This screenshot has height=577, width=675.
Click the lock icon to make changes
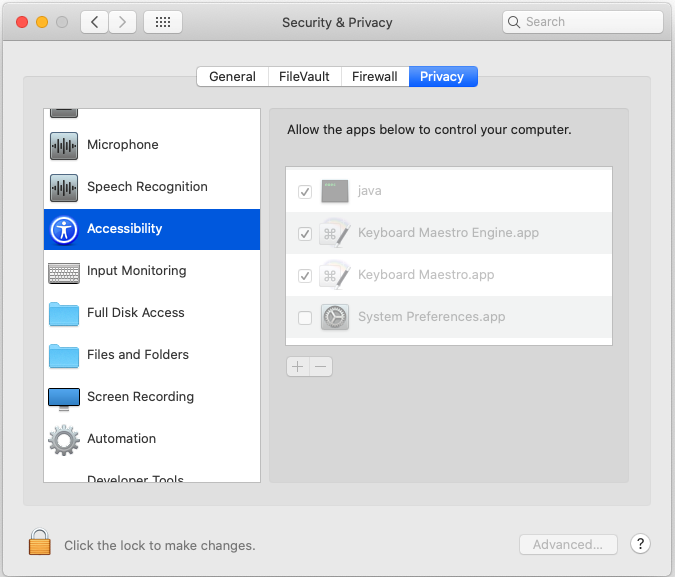[x=39, y=543]
